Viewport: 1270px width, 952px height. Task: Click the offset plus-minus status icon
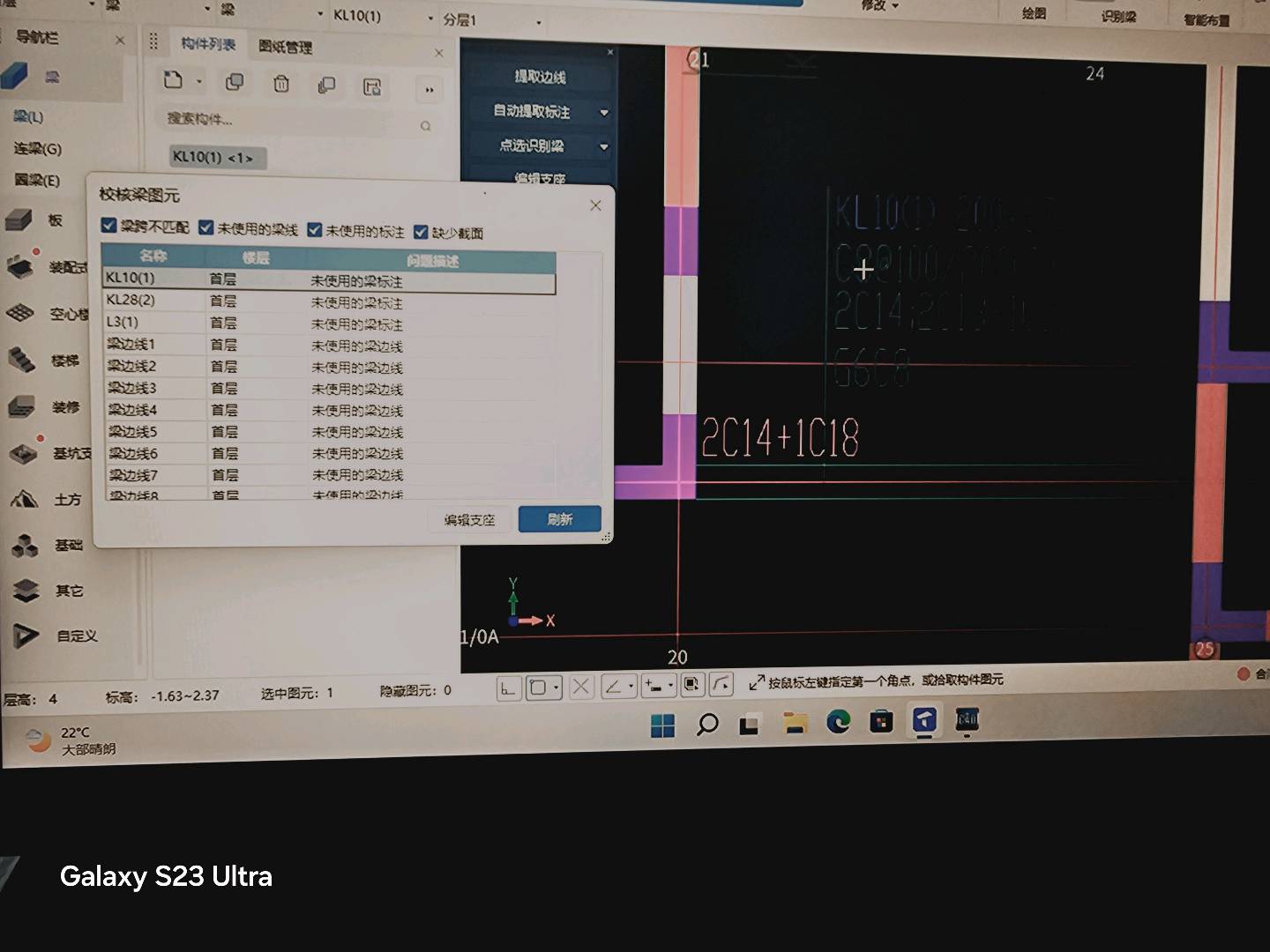(x=654, y=685)
